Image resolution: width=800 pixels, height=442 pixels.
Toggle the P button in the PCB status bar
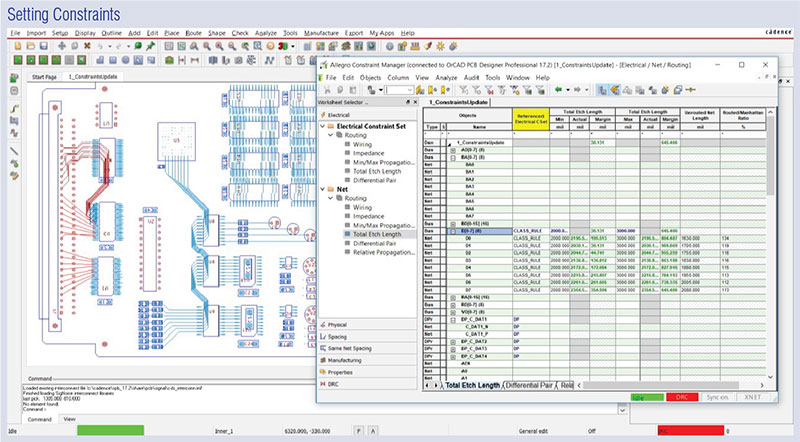coord(360,431)
